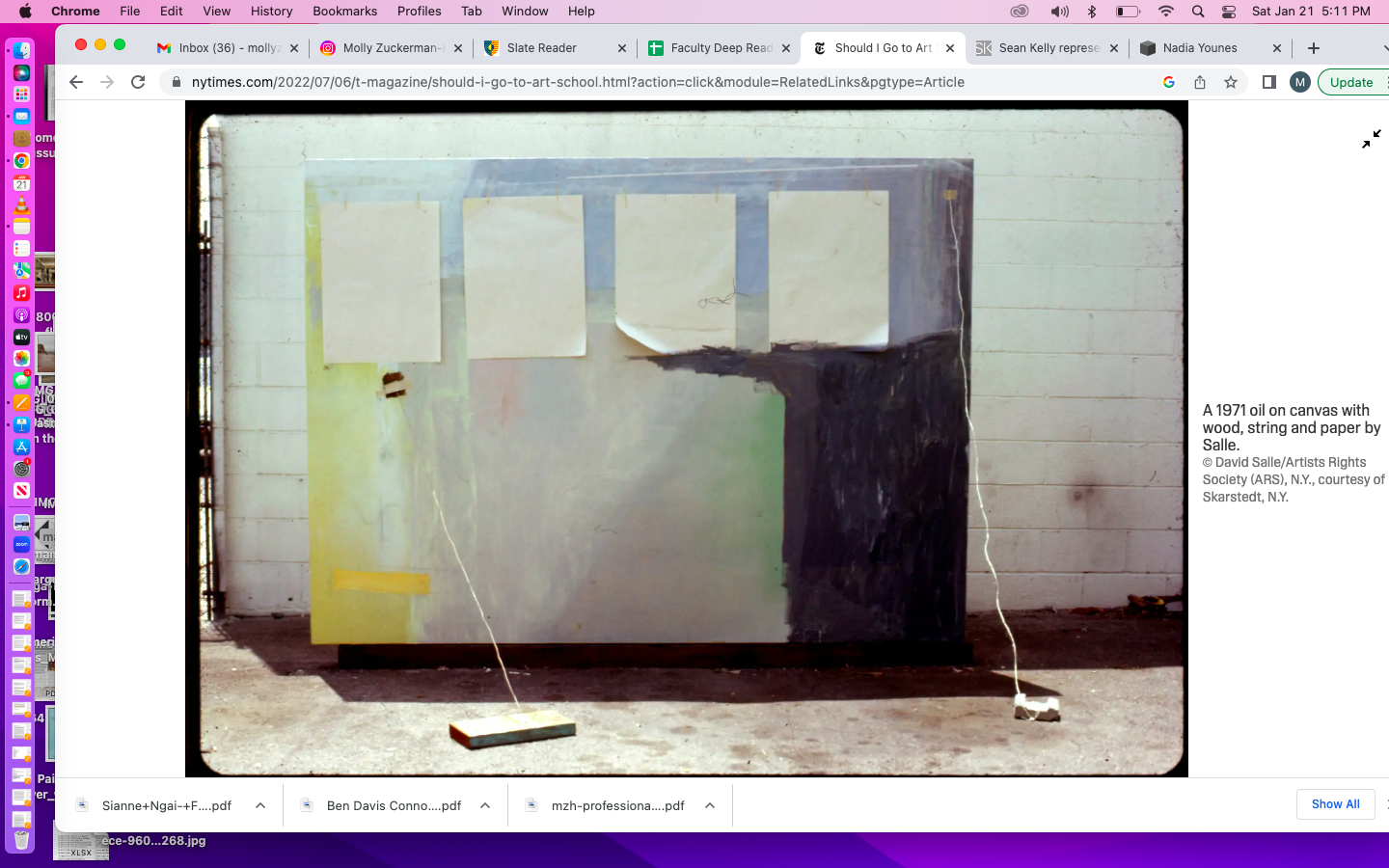The image size is (1389, 868).
Task: Switch to the Sean Kelly tab
Action: 1048,48
